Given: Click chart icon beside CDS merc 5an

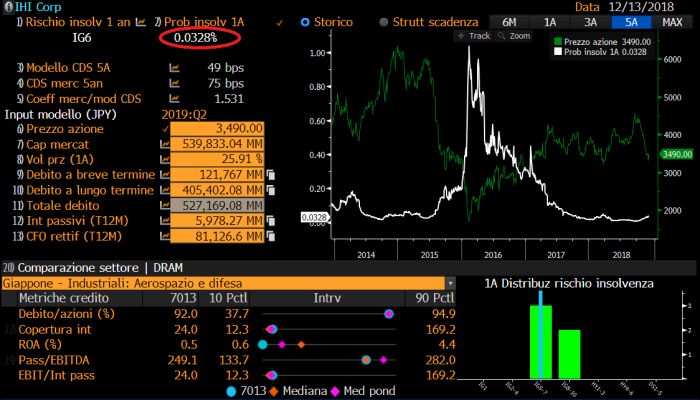Looking at the screenshot, I should point(175,83).
